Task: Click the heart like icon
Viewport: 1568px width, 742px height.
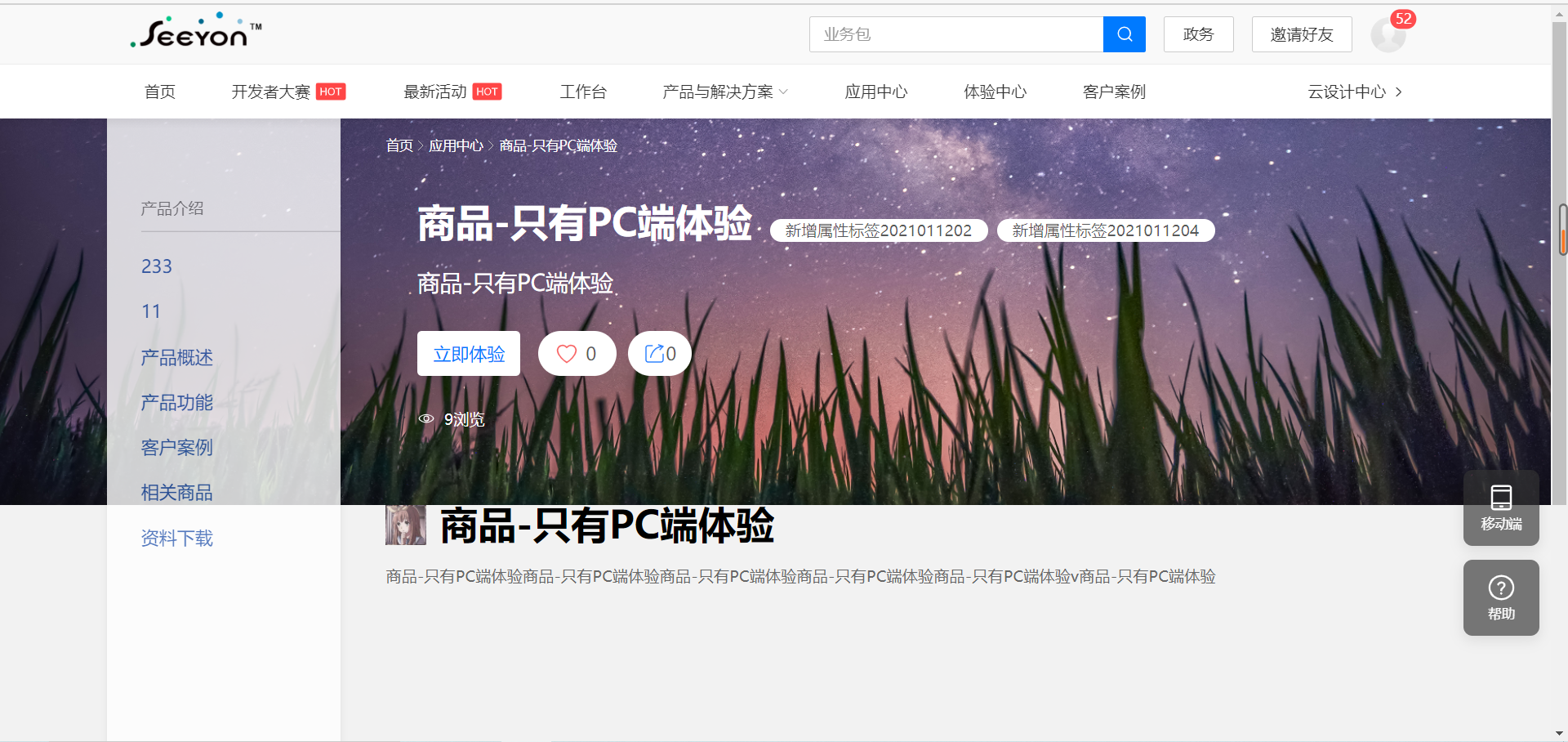Action: [x=567, y=354]
